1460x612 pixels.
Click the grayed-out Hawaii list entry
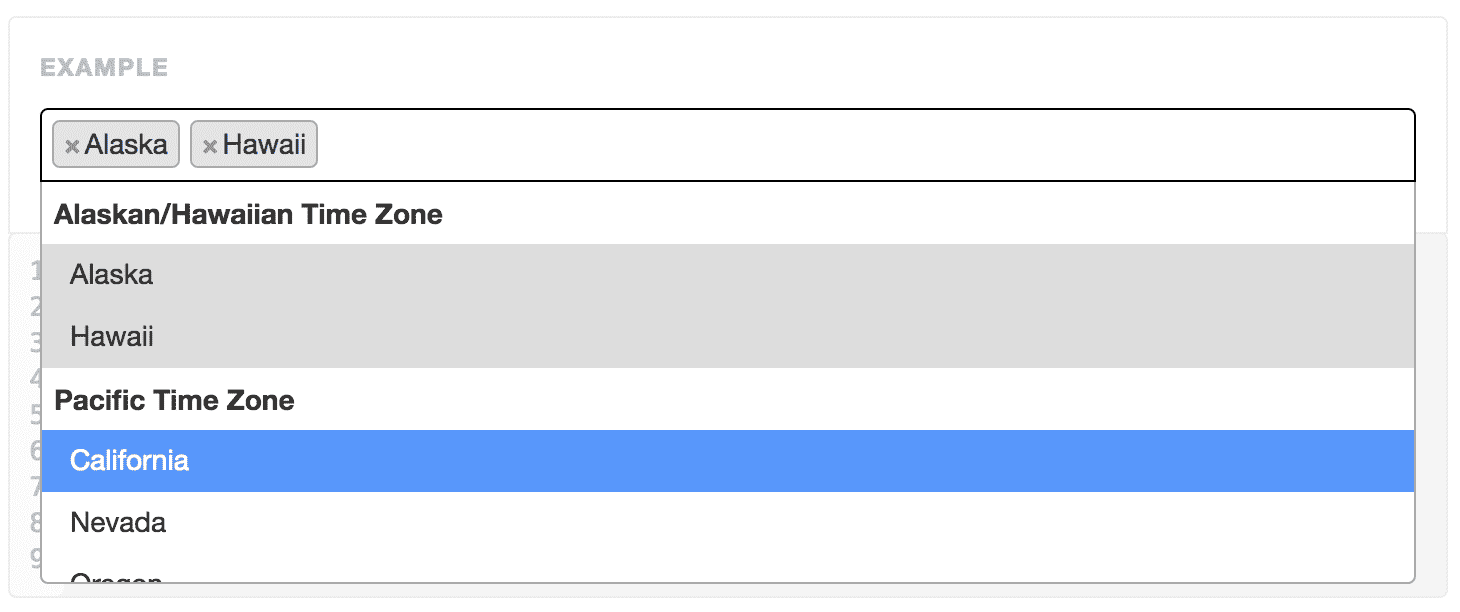click(111, 336)
